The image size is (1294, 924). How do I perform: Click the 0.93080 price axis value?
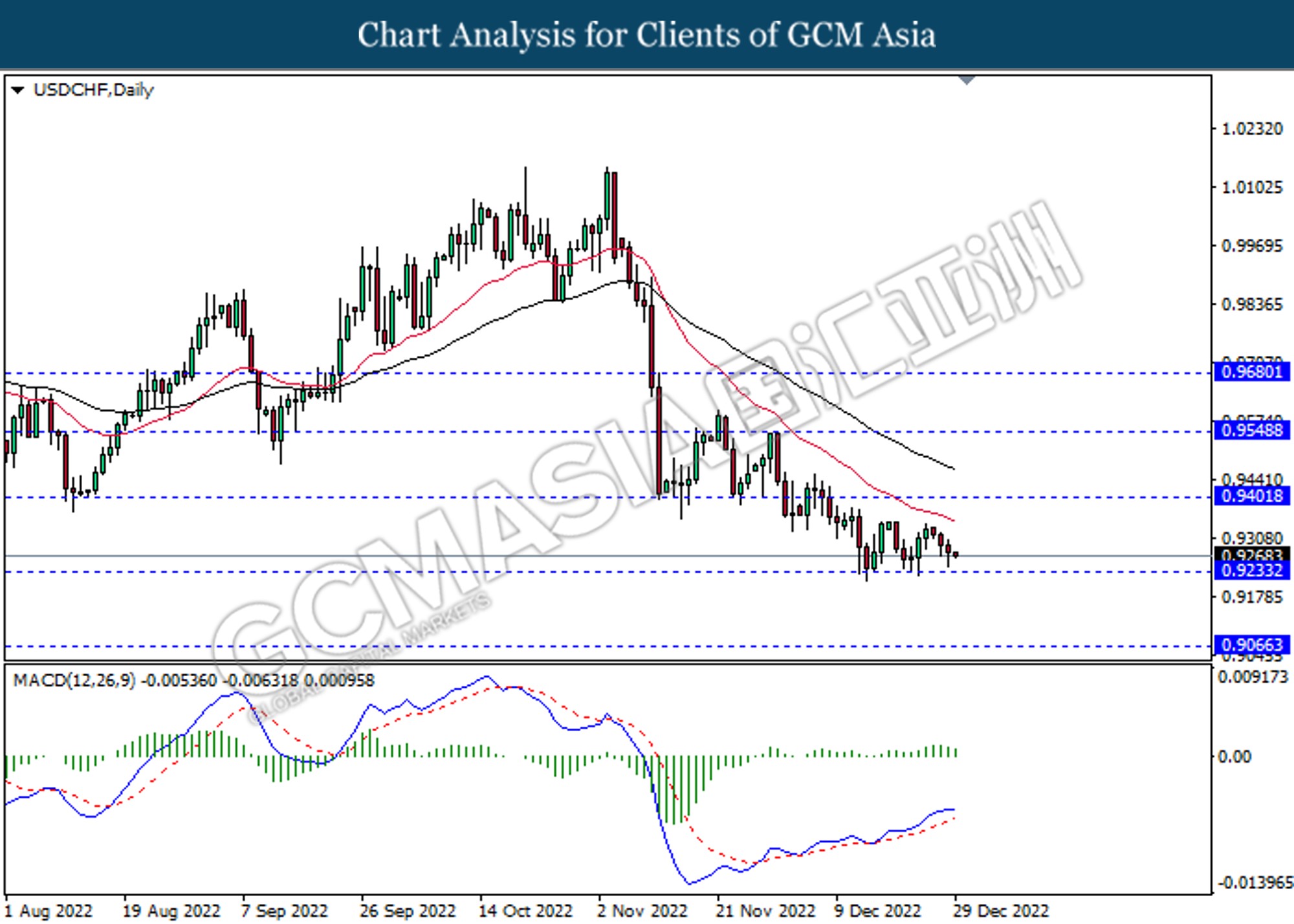(1252, 538)
